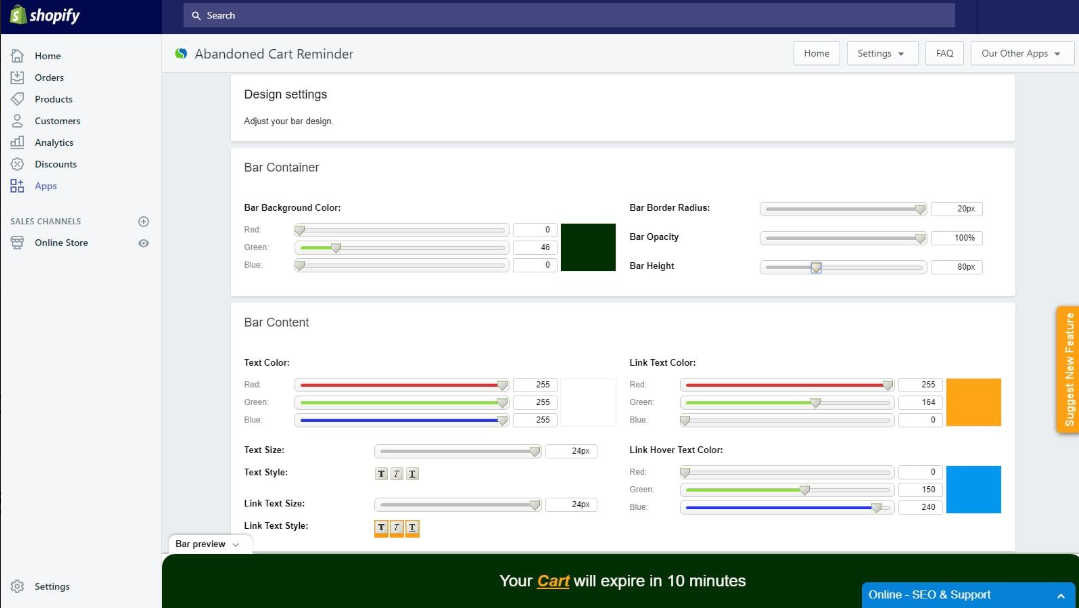Click the Link Hover Blue 240 field

[x=920, y=507]
